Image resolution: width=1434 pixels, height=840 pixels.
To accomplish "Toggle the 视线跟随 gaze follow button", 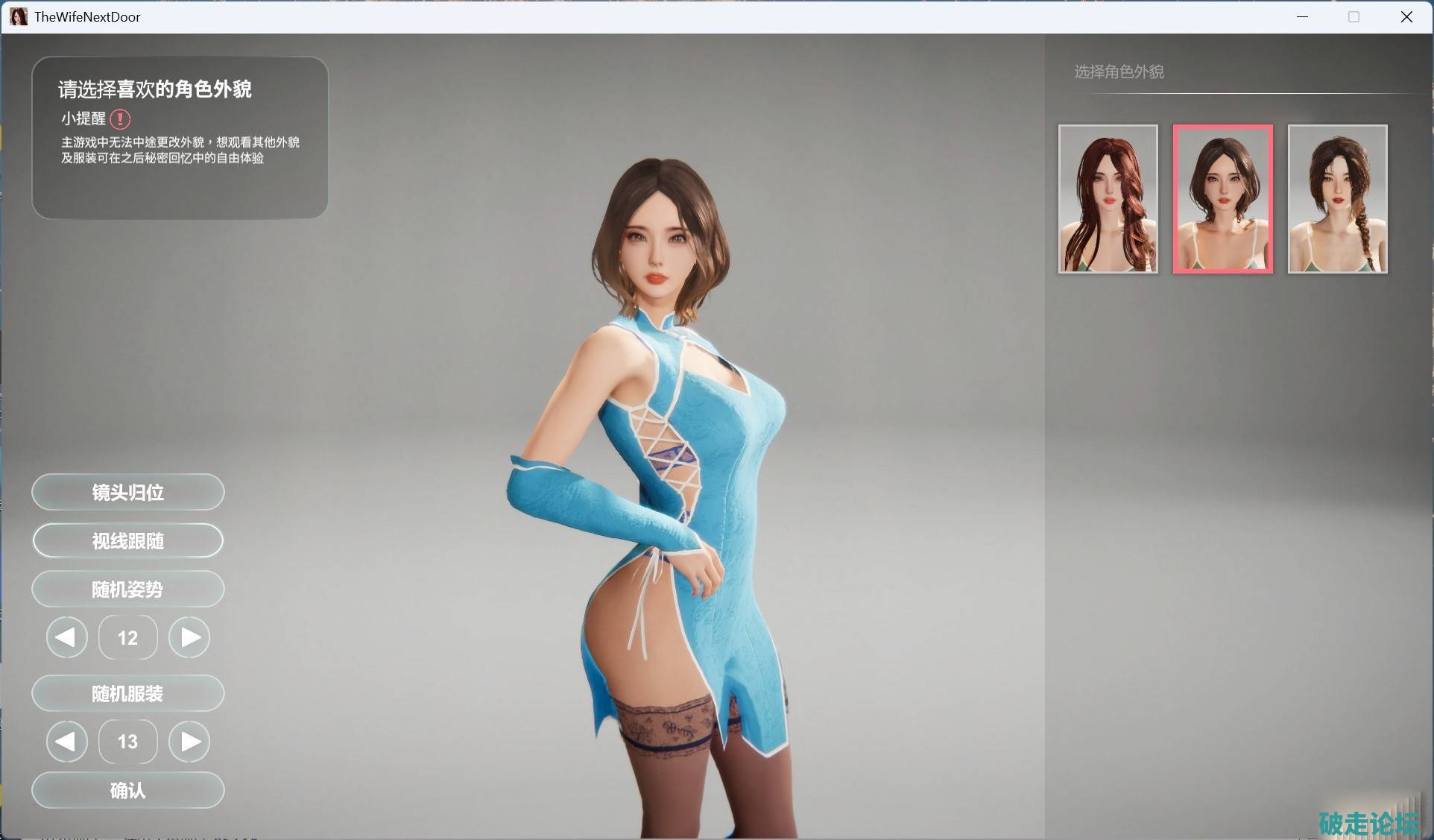I will pos(127,540).
